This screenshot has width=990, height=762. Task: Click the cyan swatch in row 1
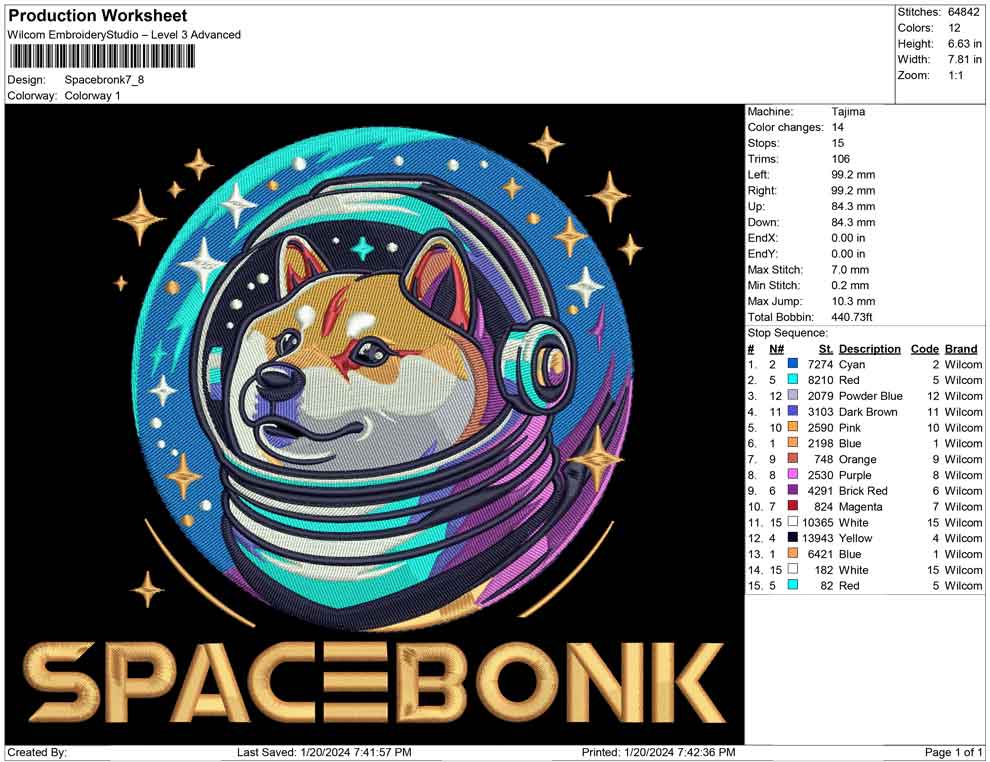click(792, 364)
